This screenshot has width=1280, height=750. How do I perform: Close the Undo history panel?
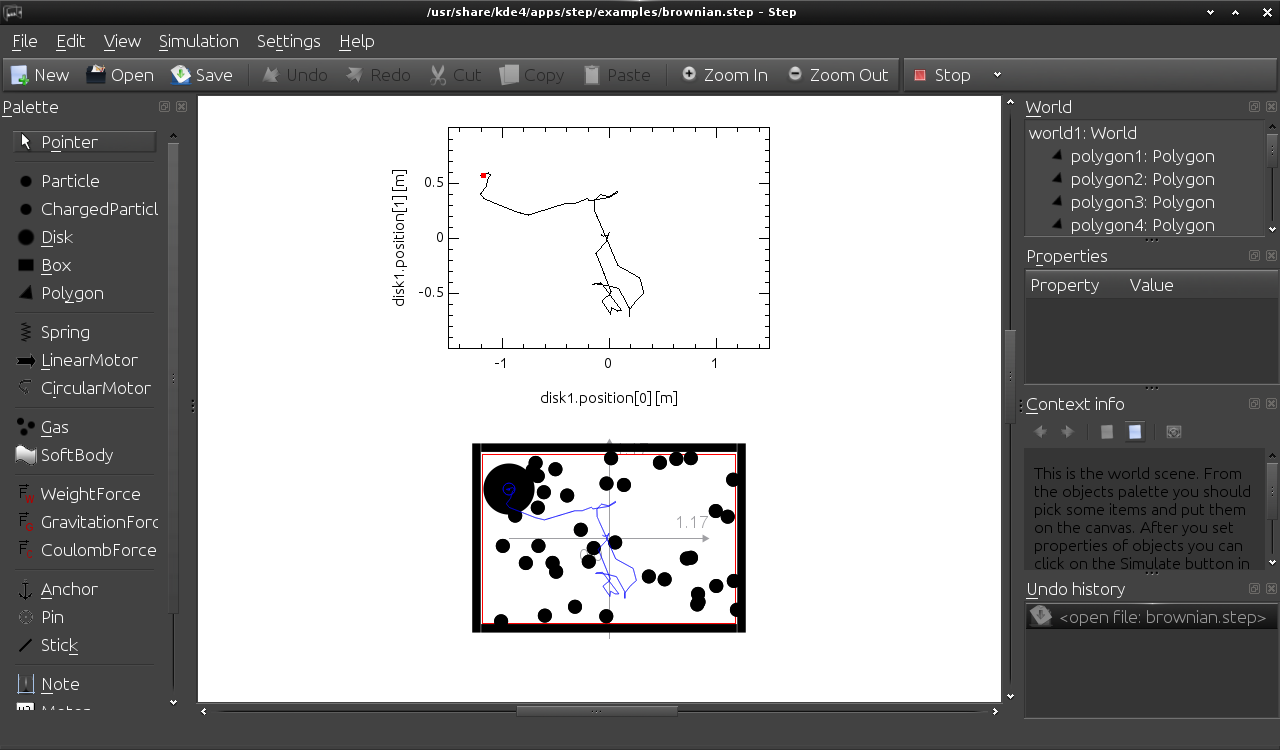tap(1271, 589)
